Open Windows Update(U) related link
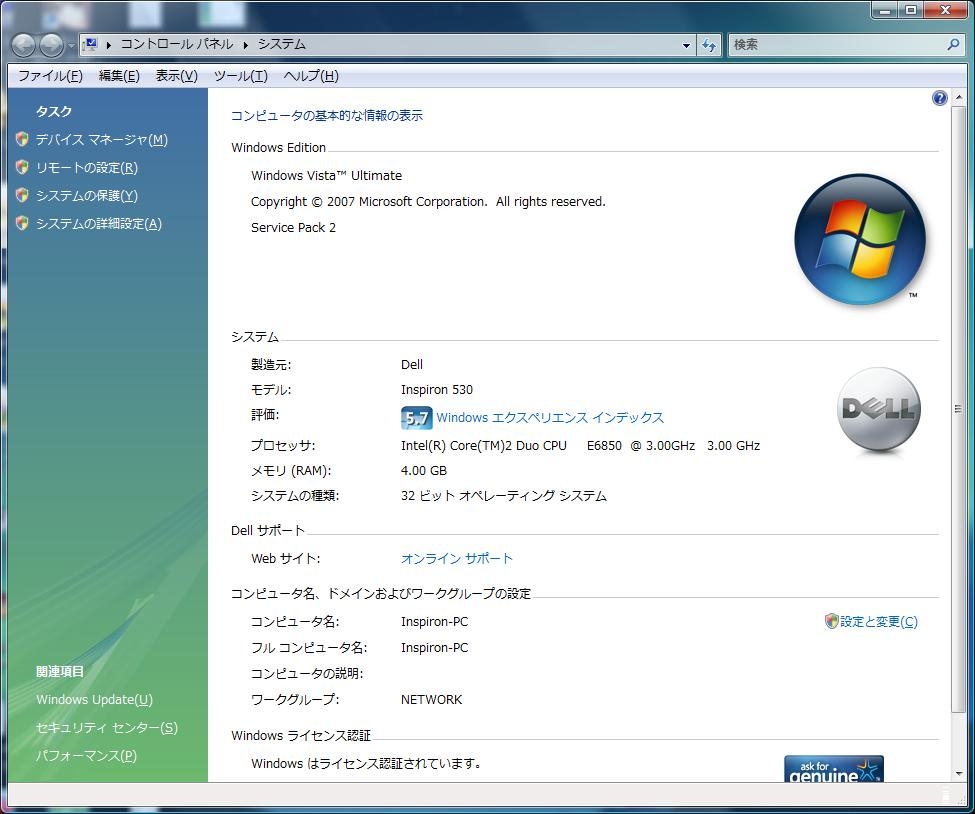This screenshot has width=975, height=814. pyautogui.click(x=95, y=700)
